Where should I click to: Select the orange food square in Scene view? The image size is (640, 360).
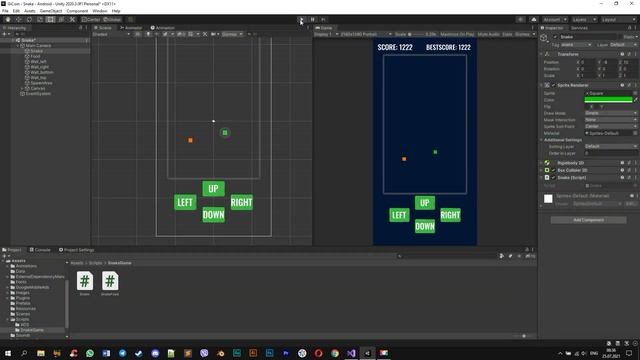190,140
